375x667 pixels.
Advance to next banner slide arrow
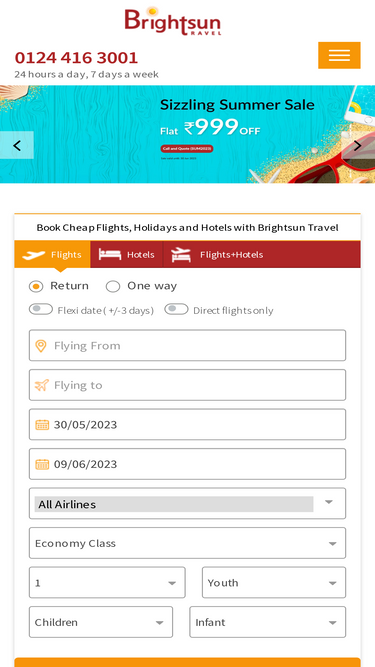[358, 145]
